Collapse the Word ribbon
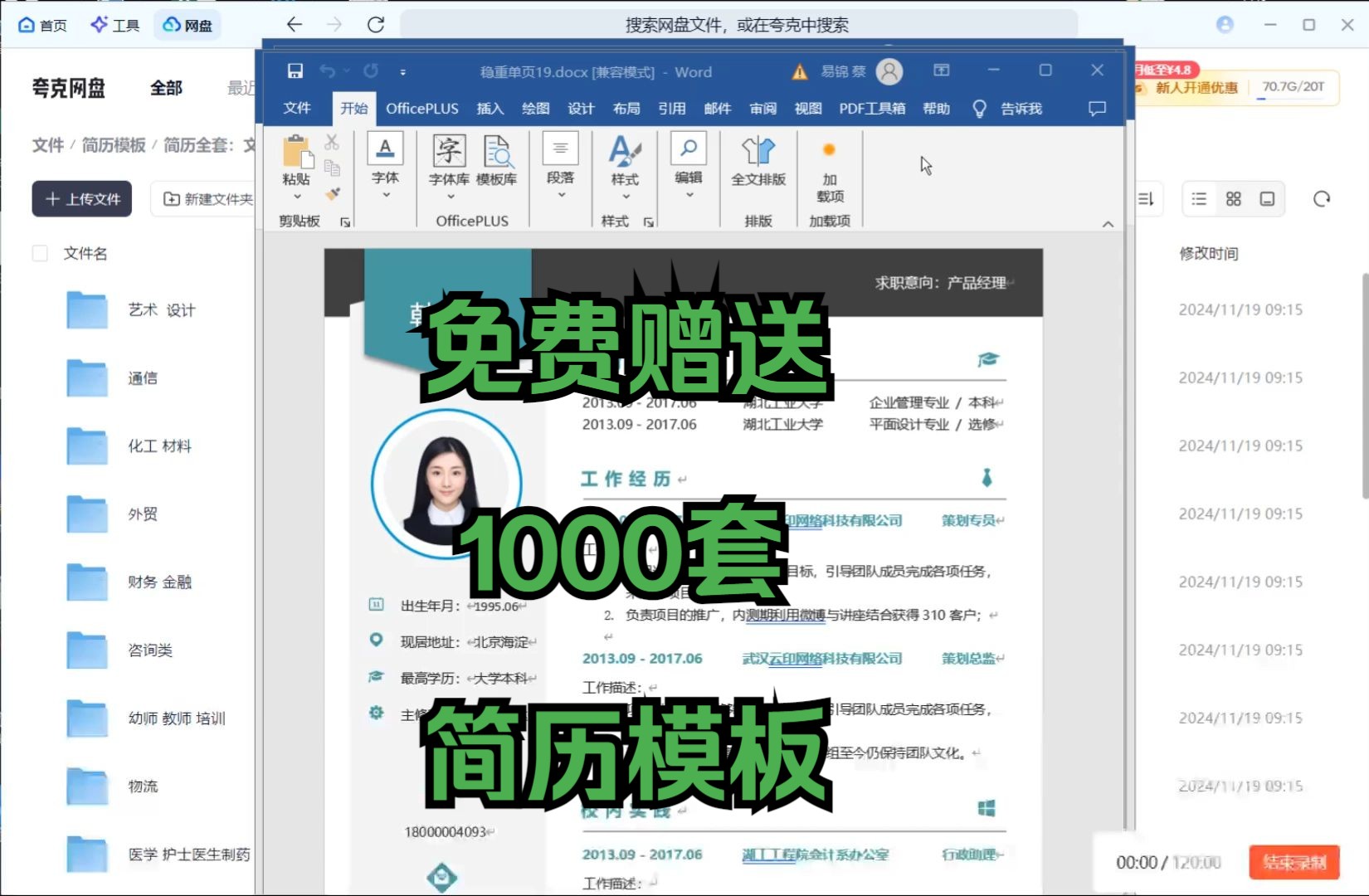The image size is (1369, 896). (x=1108, y=224)
